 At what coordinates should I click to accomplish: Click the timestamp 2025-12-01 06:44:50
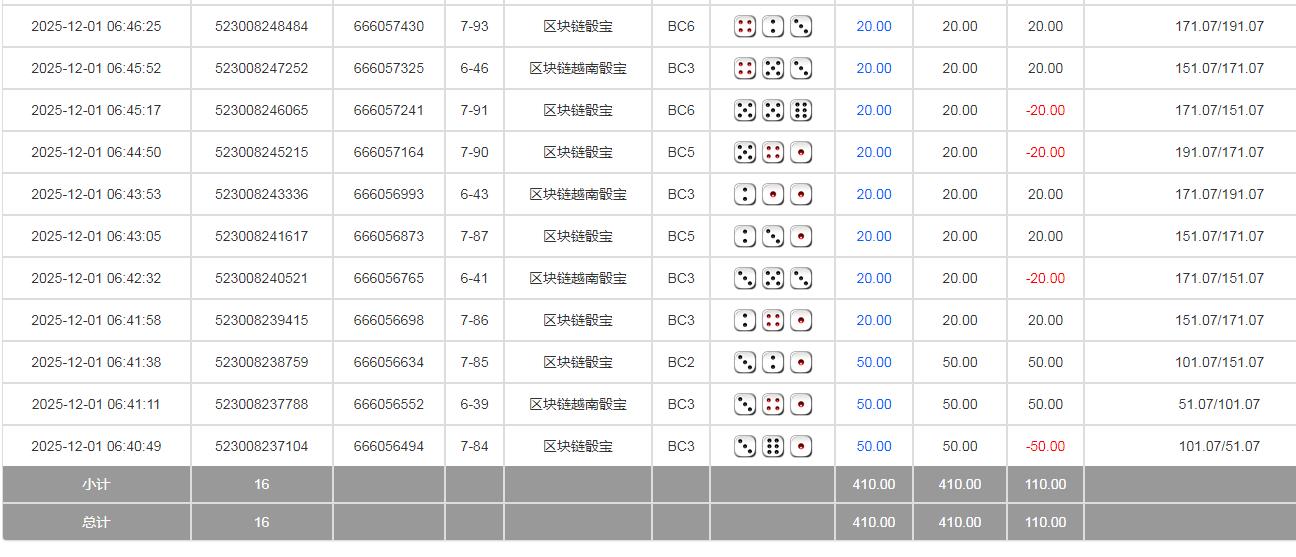tap(96, 153)
